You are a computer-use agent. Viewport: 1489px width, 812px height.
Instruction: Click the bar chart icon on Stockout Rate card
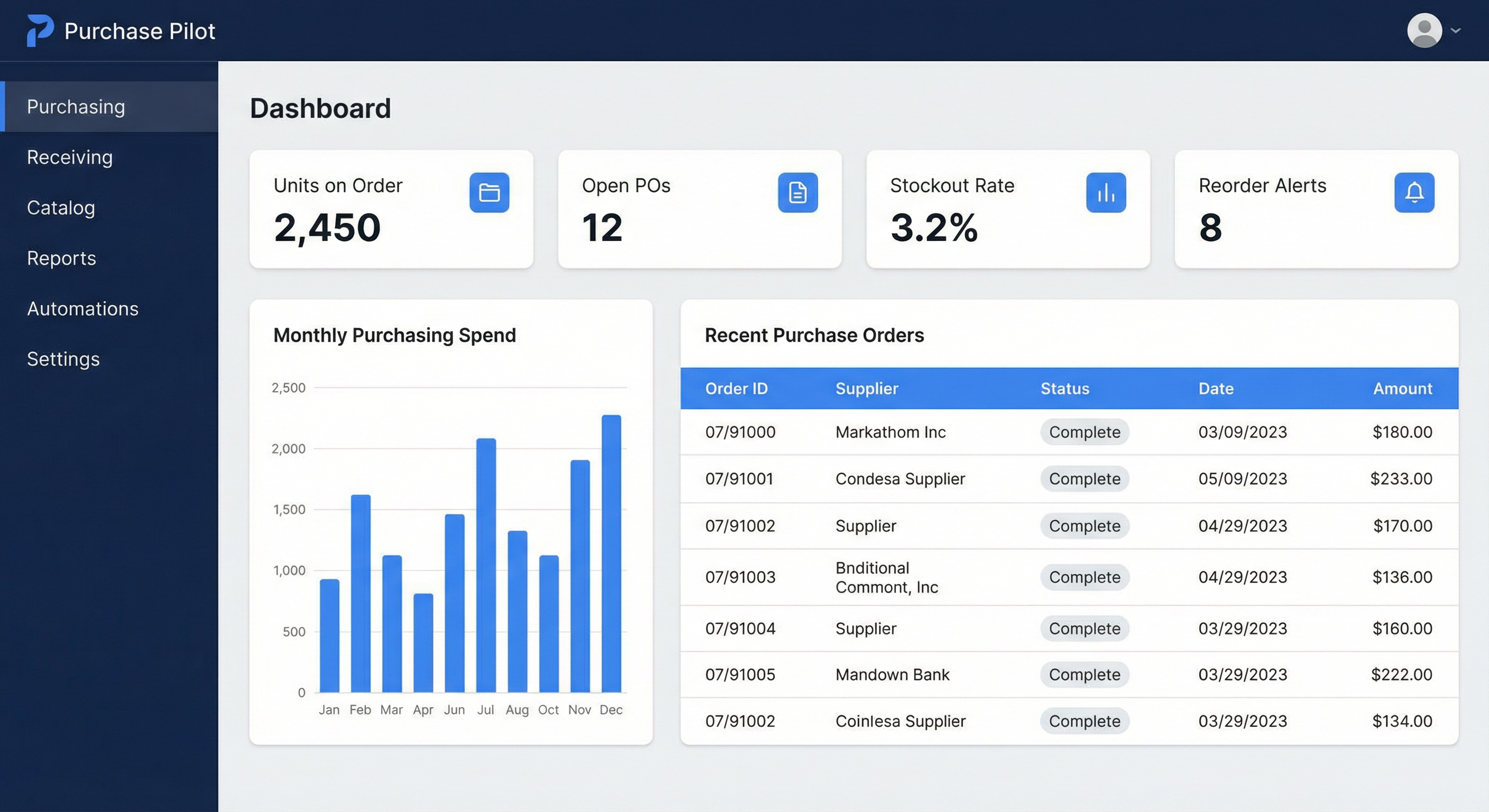click(1105, 192)
